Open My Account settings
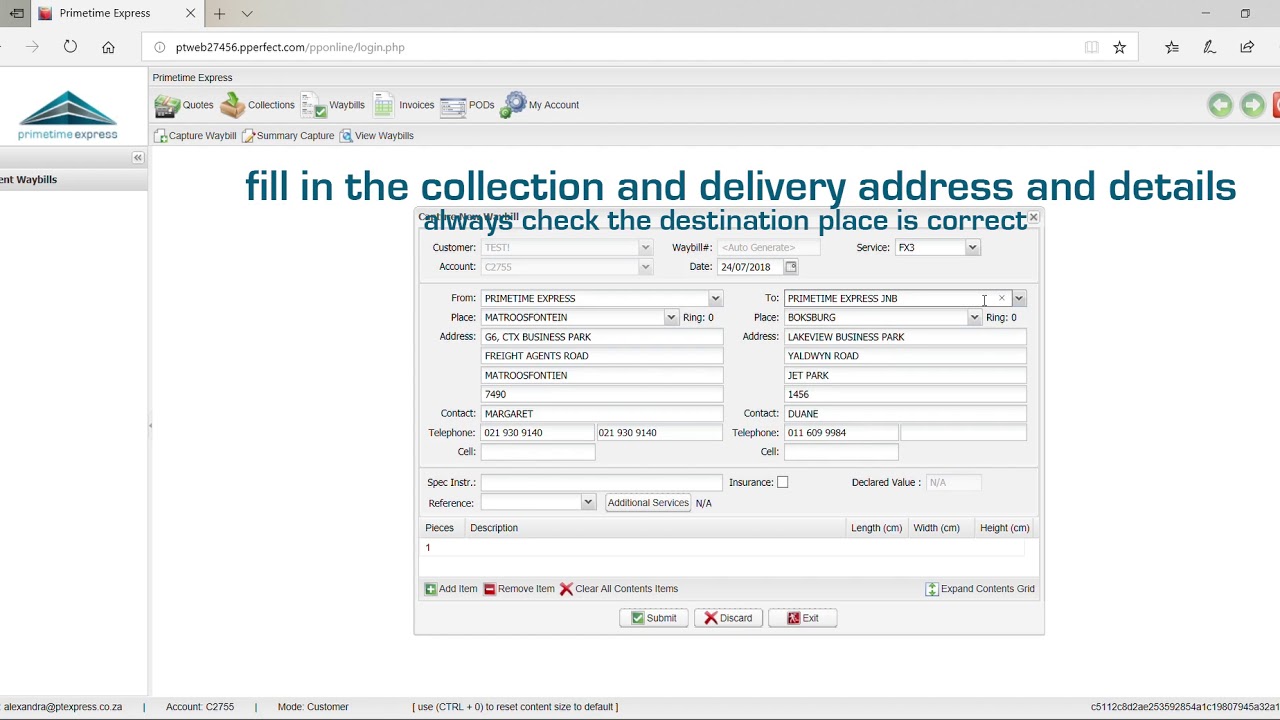1280x720 pixels. point(540,105)
